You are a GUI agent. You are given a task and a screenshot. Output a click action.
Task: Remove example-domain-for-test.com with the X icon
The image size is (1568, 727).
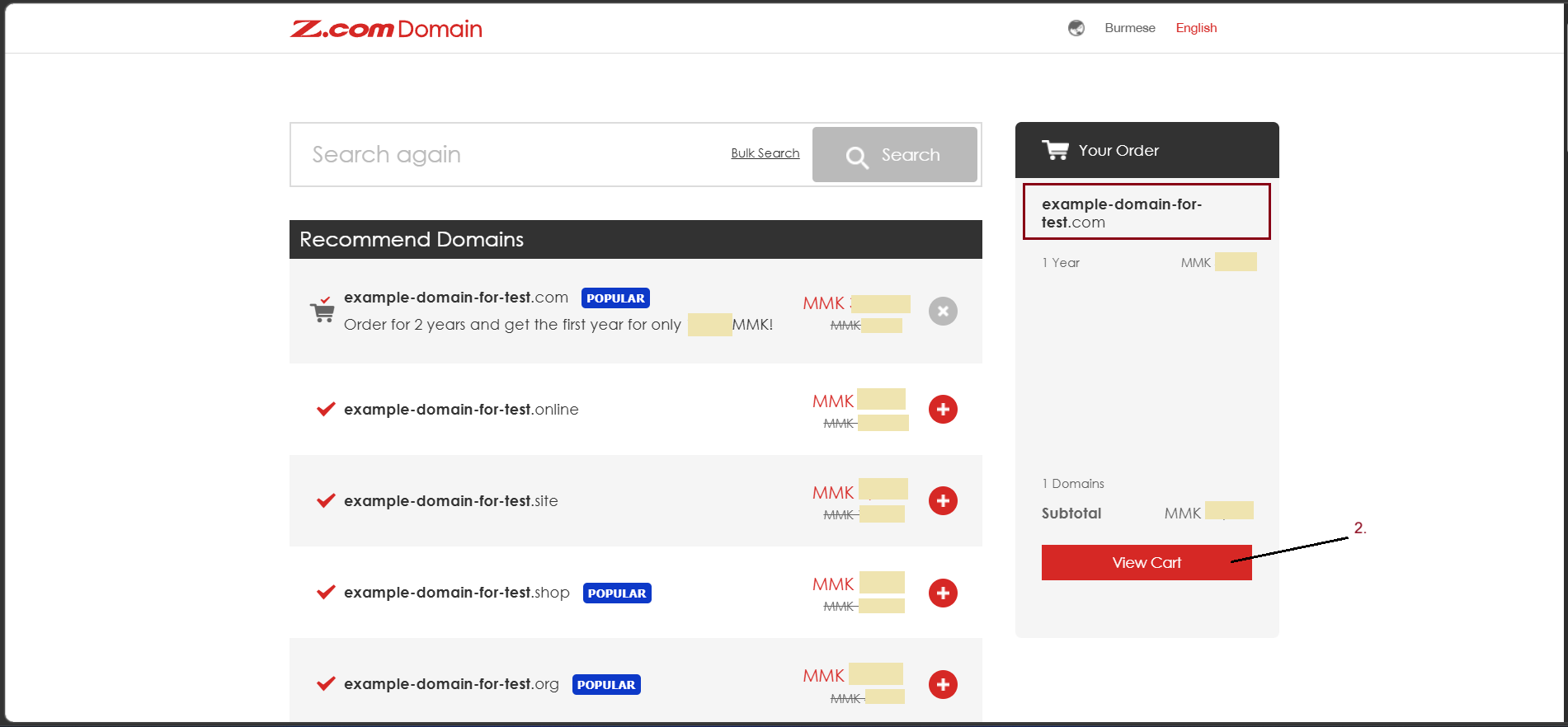click(943, 312)
